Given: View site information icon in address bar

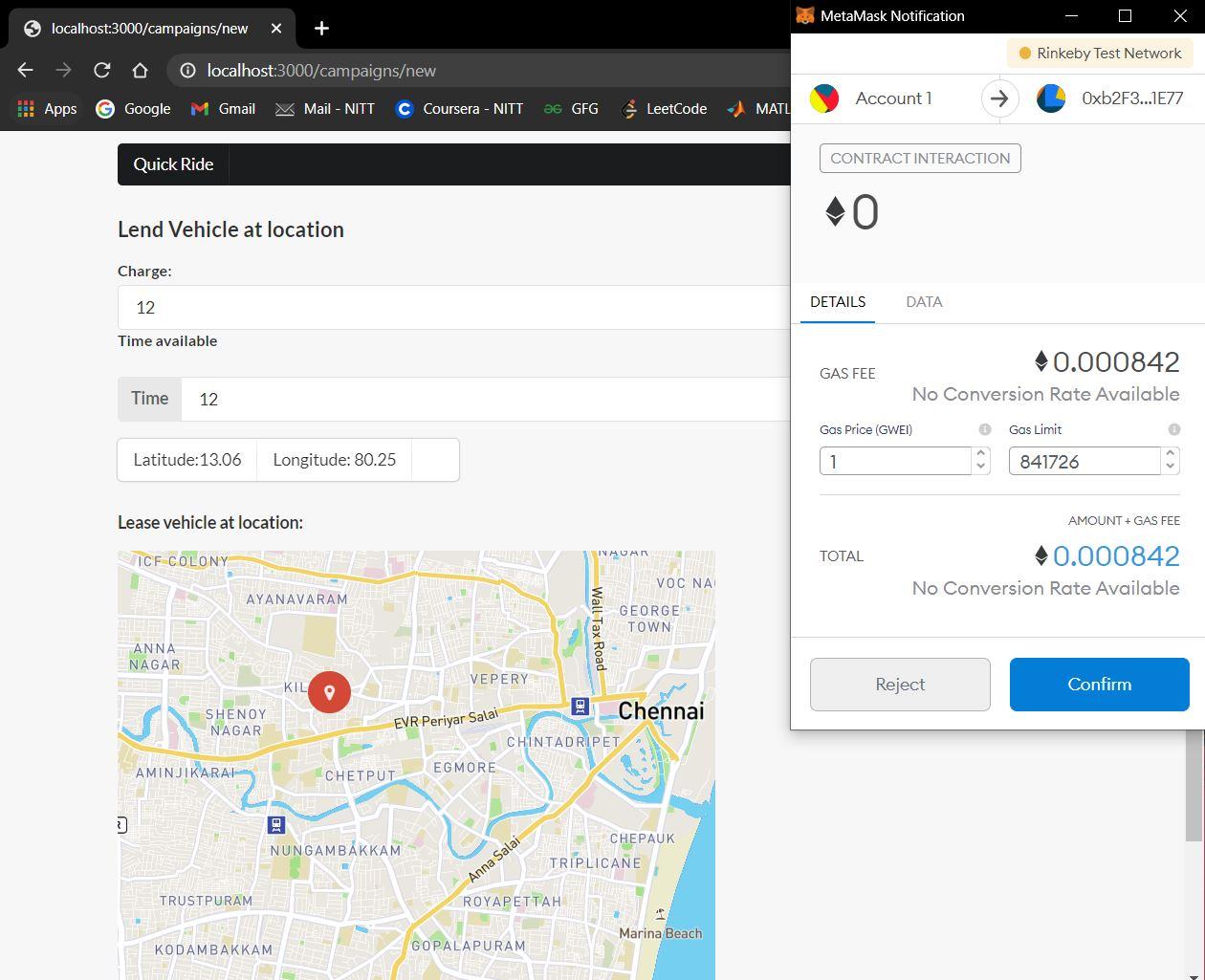Looking at the screenshot, I should pos(188,70).
